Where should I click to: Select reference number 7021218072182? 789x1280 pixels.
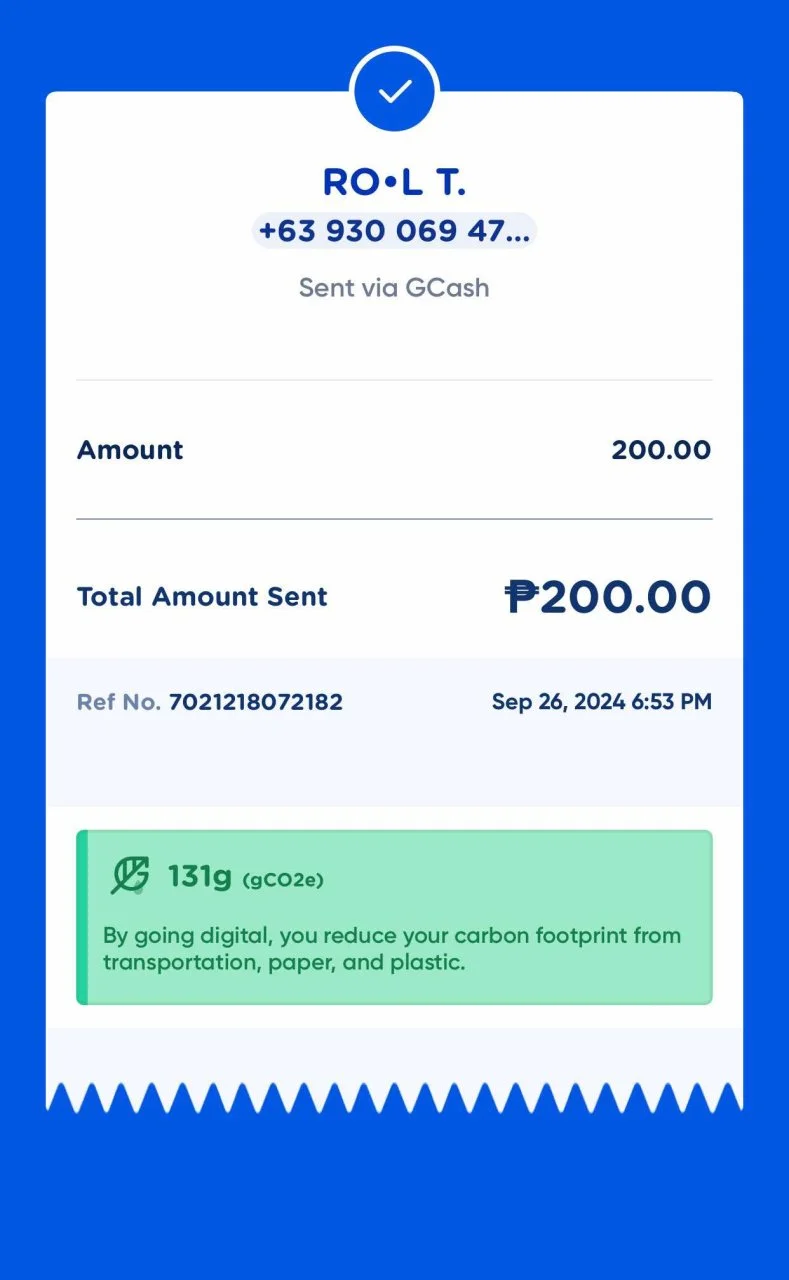(256, 702)
